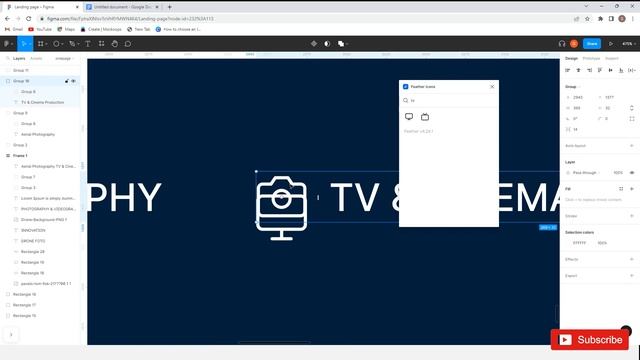Add auto layout with plus button

(x=632, y=146)
